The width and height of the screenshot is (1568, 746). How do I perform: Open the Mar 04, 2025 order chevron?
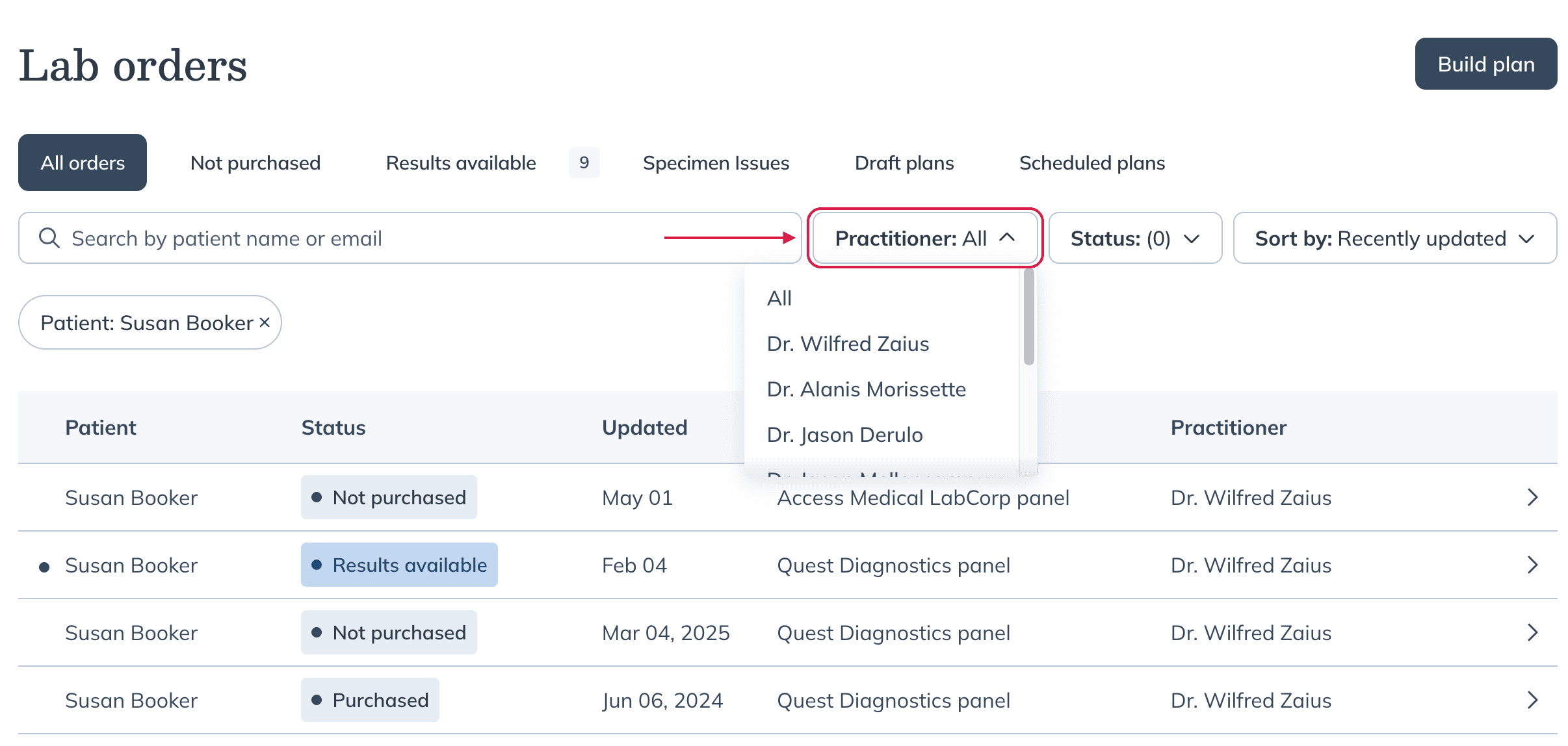(1532, 632)
